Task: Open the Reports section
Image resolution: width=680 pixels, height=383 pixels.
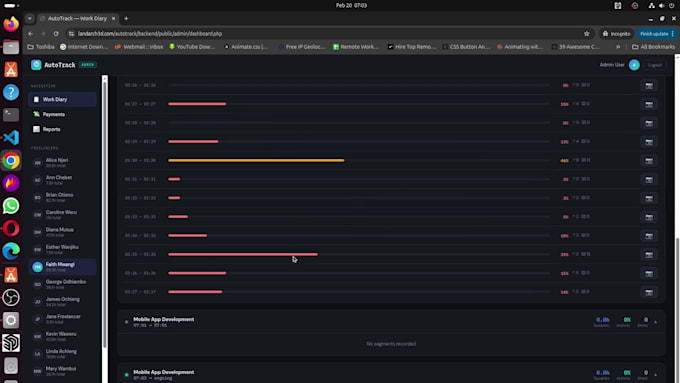Action: click(62, 129)
